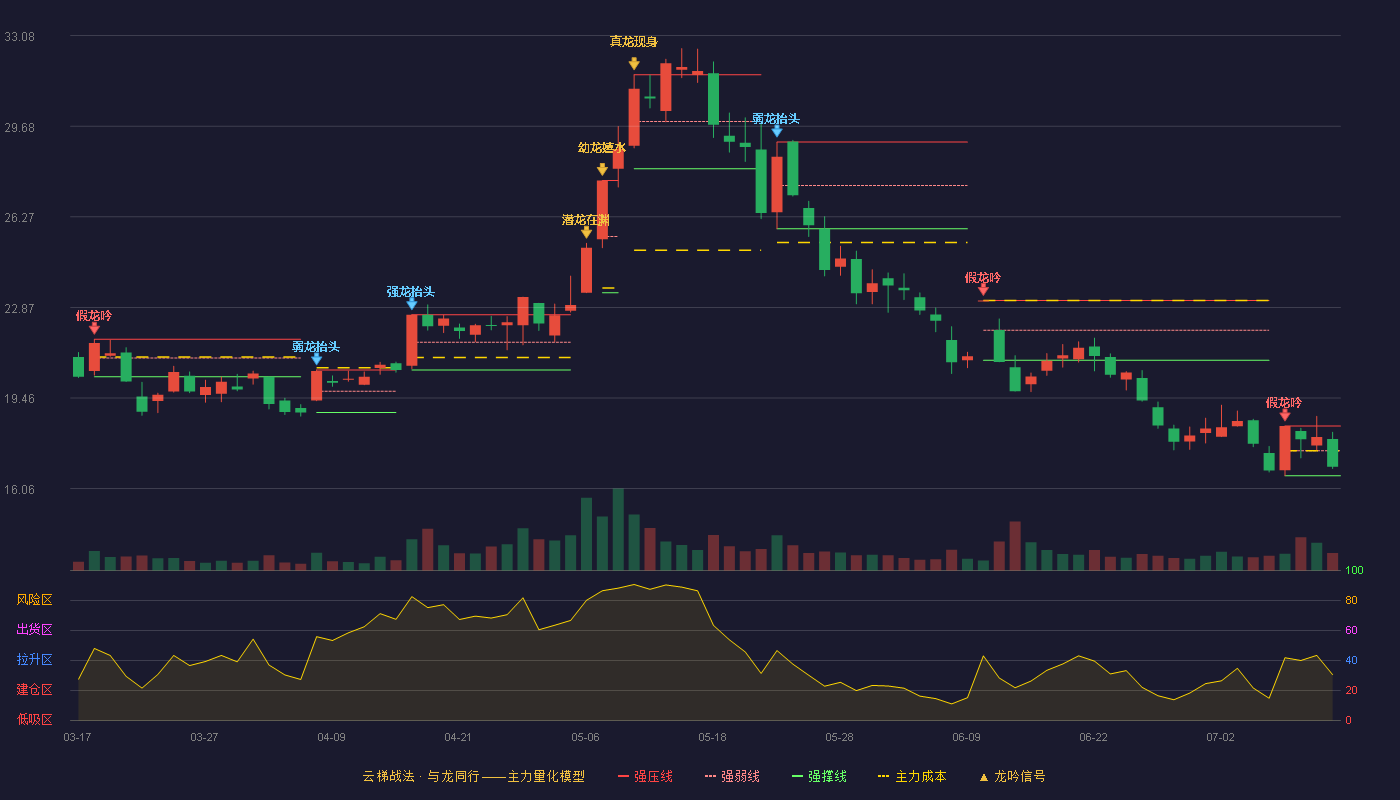Toggle the 强弱线 legend series

tap(732, 776)
